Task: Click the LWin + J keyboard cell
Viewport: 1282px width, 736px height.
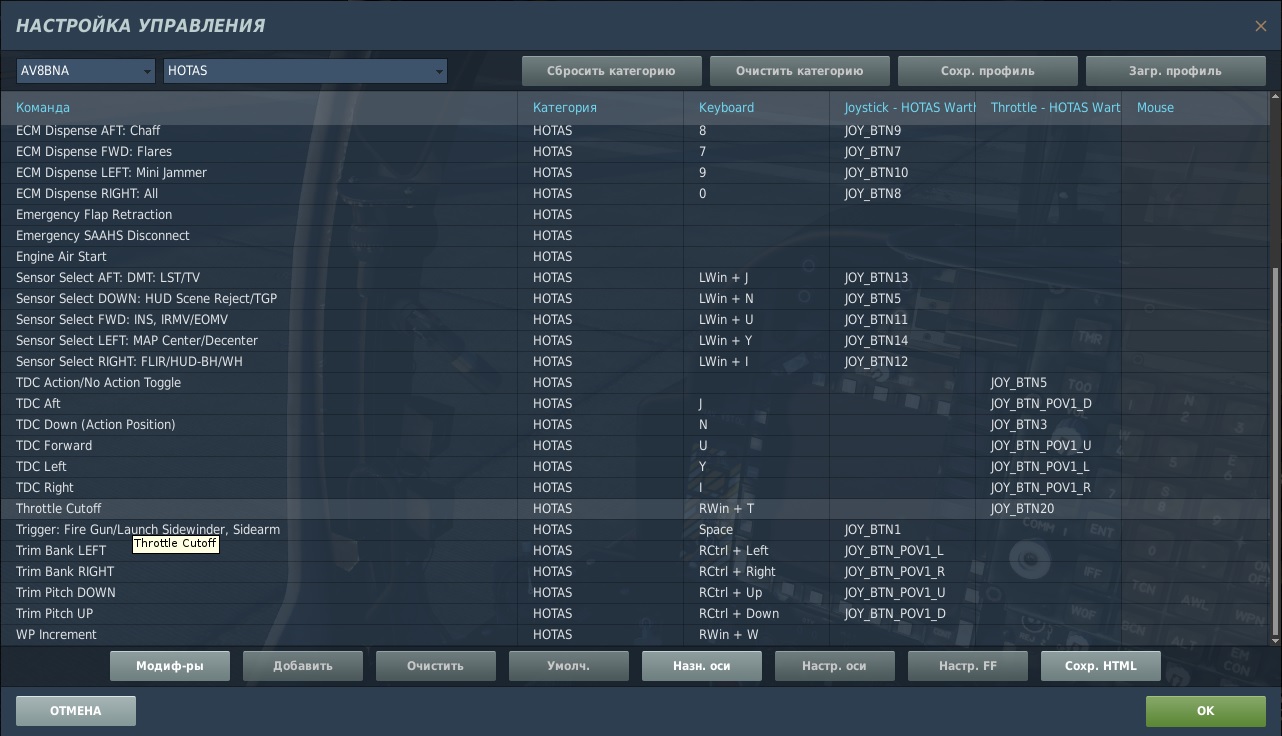Action: (756, 278)
